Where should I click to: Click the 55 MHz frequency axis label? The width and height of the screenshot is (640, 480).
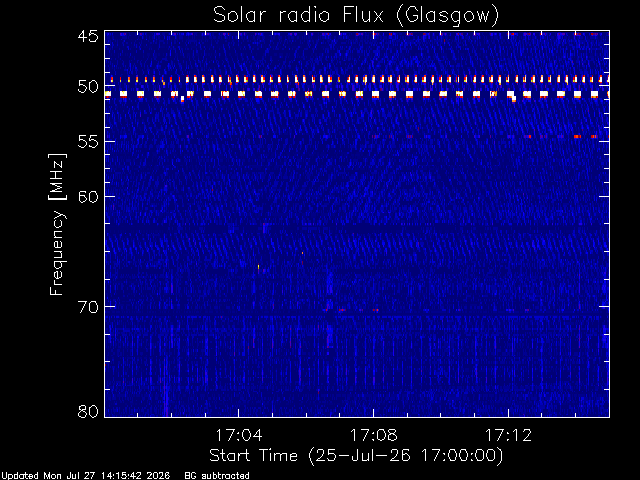point(88,142)
